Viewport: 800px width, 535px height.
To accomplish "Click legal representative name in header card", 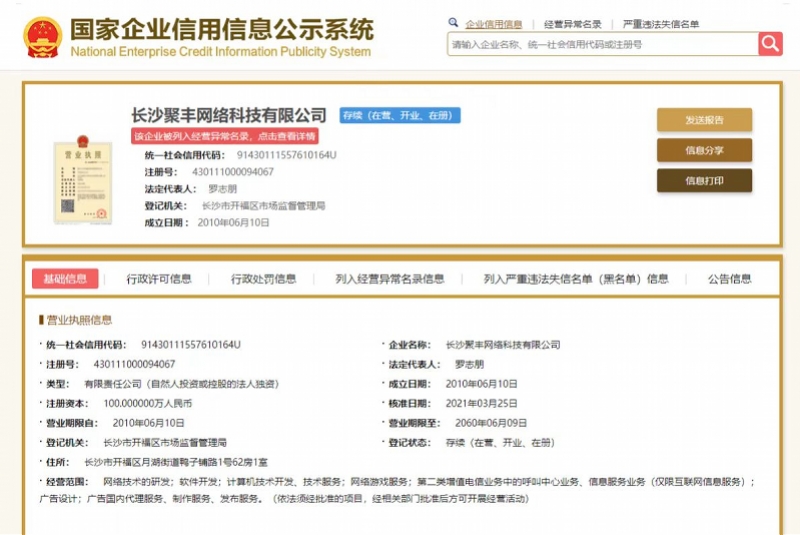I will [222, 189].
